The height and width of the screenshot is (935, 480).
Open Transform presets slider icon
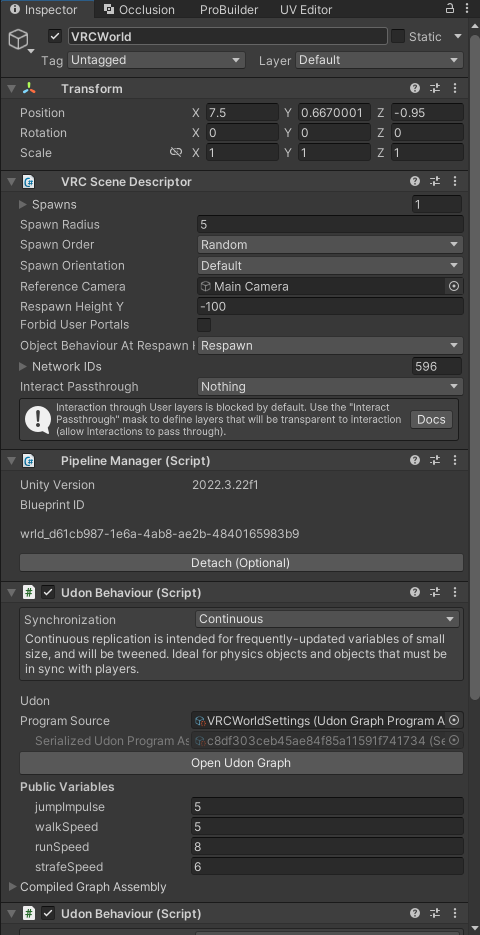pyautogui.click(x=435, y=88)
